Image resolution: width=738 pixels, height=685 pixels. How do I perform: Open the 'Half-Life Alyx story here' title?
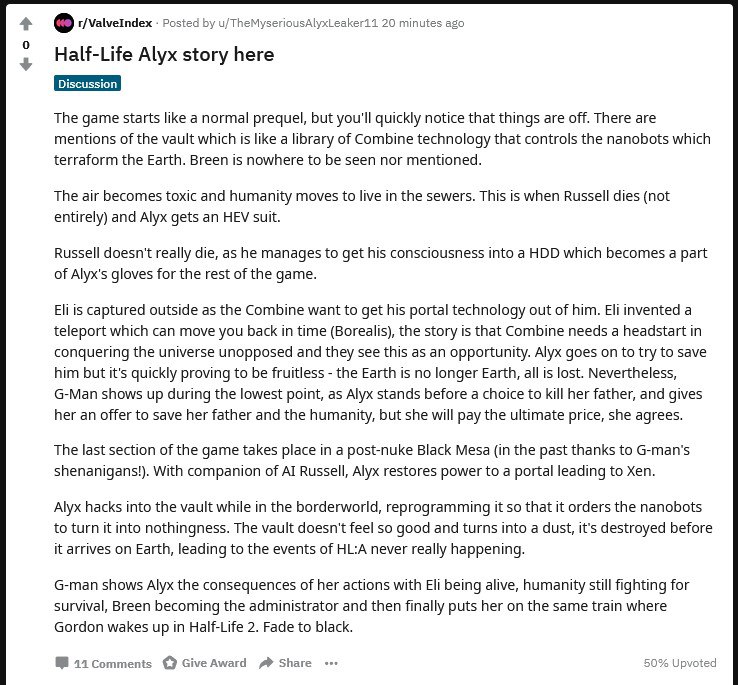tap(164, 55)
